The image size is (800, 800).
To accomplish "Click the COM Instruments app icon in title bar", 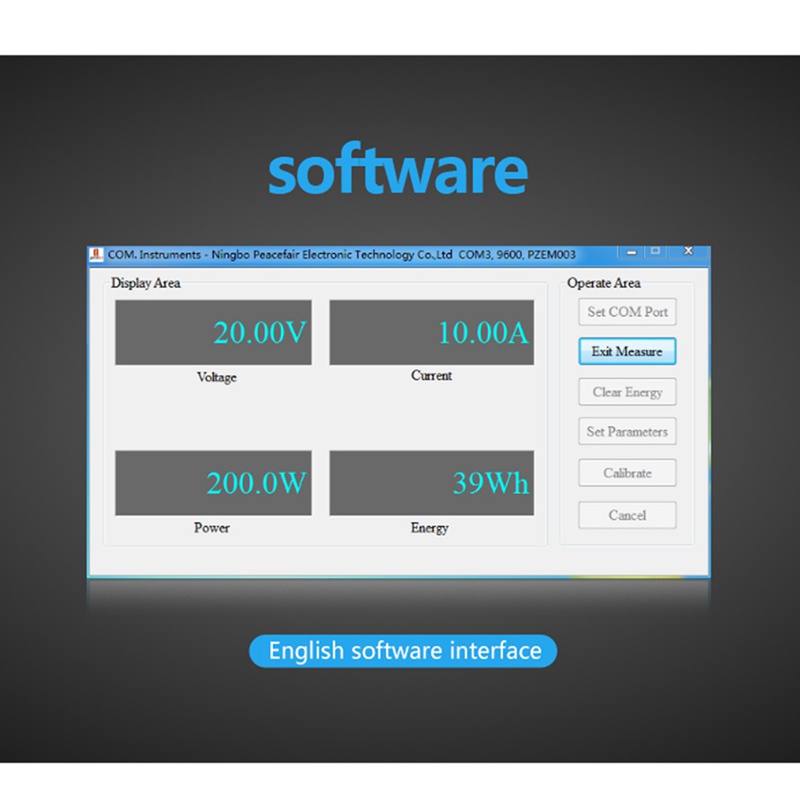I will (x=96, y=255).
